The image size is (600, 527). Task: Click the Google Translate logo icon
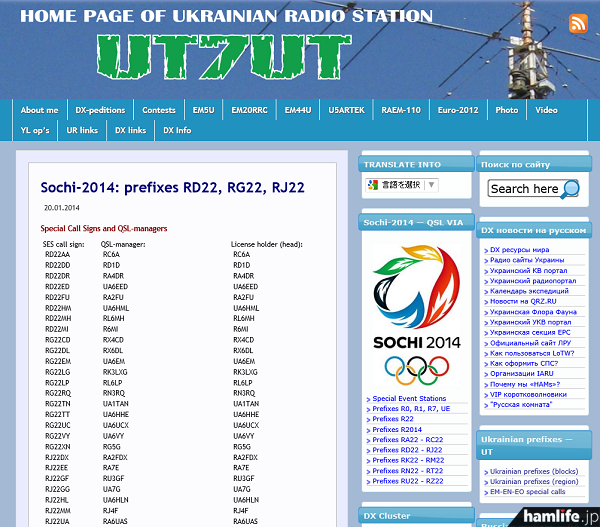click(x=371, y=185)
